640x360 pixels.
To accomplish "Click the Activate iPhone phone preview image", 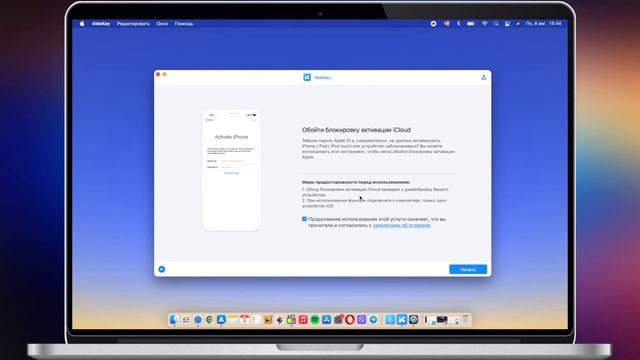I will pyautogui.click(x=231, y=170).
